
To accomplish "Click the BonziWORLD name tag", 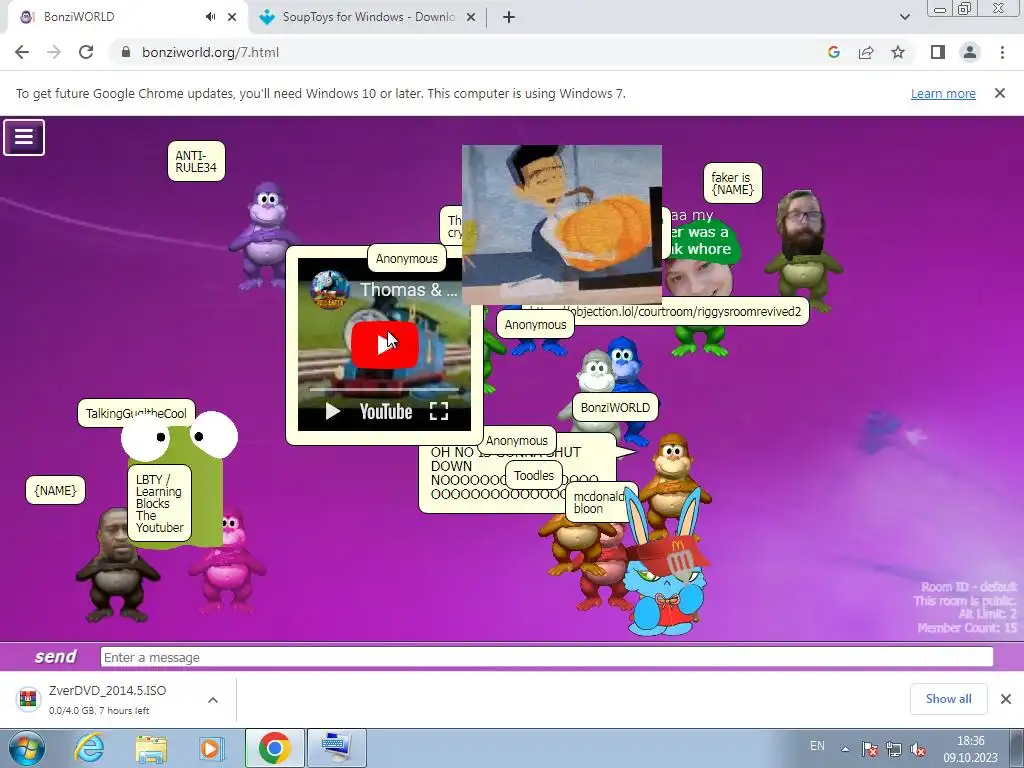I will pyautogui.click(x=615, y=408).
